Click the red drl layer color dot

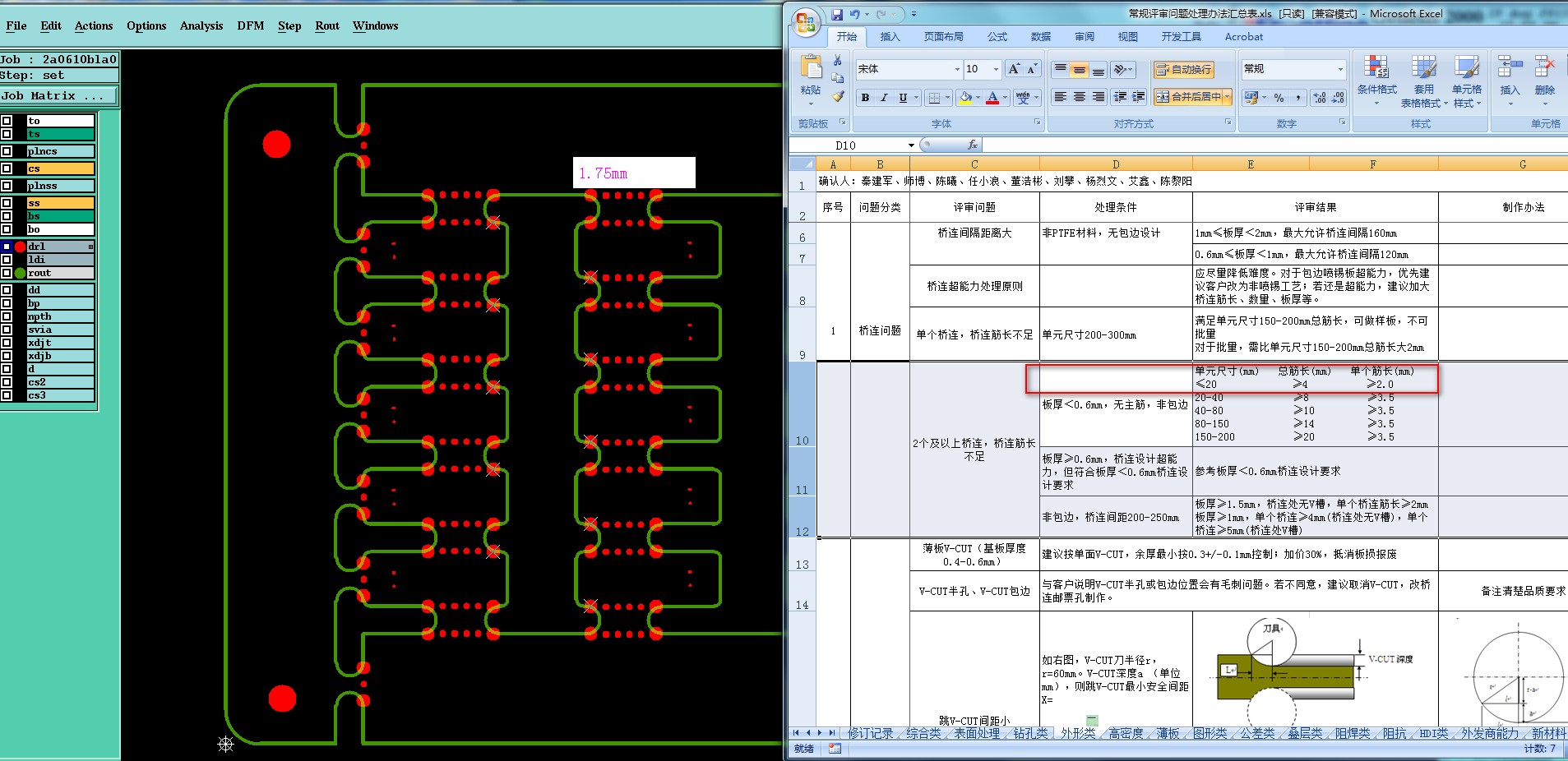pyautogui.click(x=20, y=247)
